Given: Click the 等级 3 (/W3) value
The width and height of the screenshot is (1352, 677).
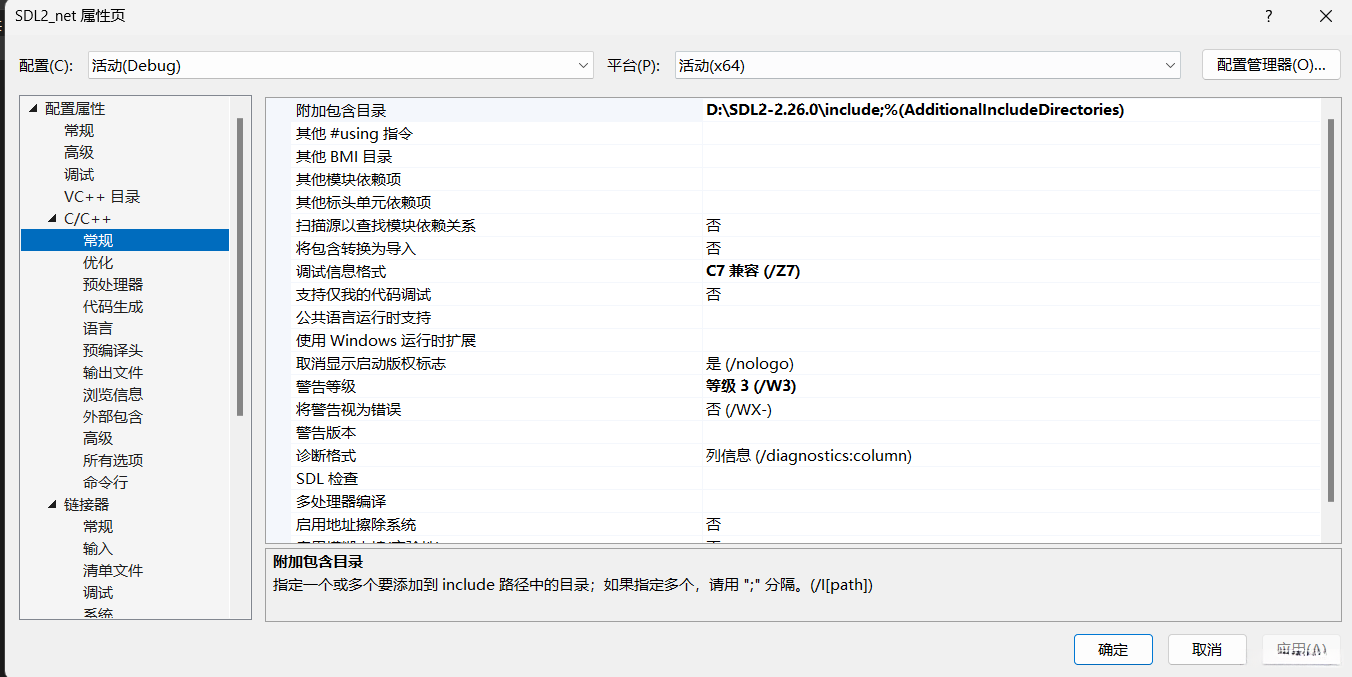Looking at the screenshot, I should (x=751, y=386).
